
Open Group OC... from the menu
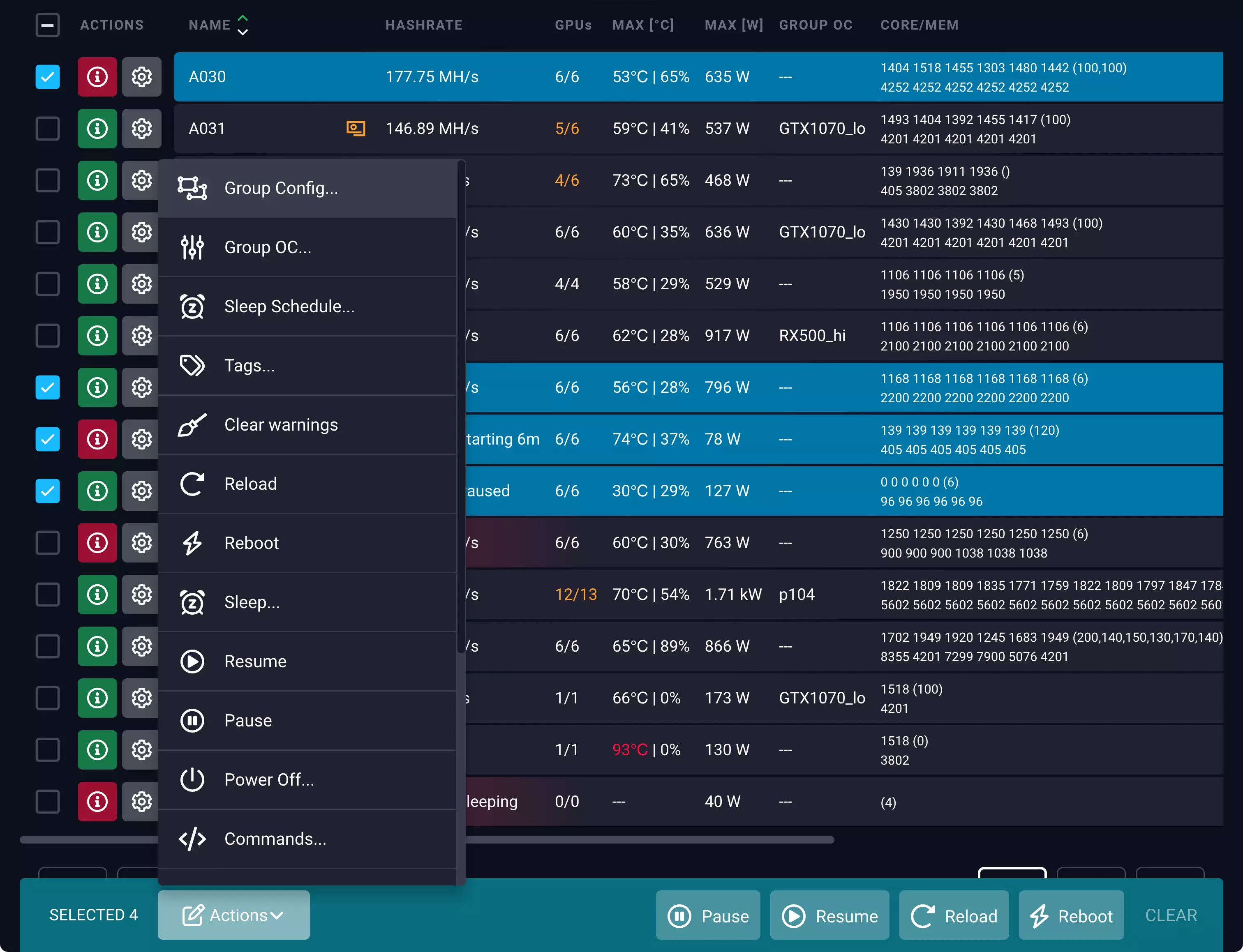coord(268,248)
